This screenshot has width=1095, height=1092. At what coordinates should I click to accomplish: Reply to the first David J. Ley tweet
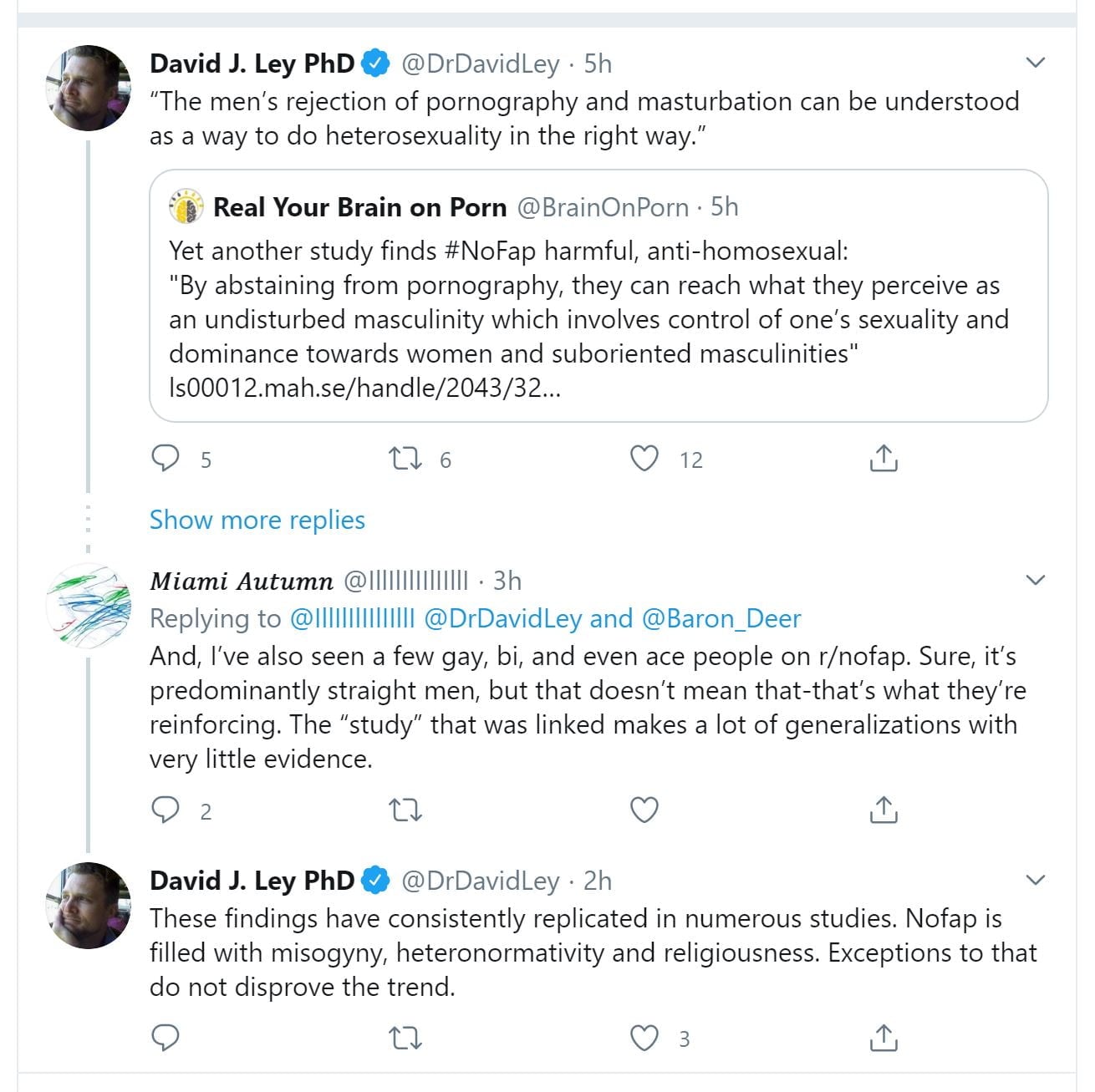(166, 459)
